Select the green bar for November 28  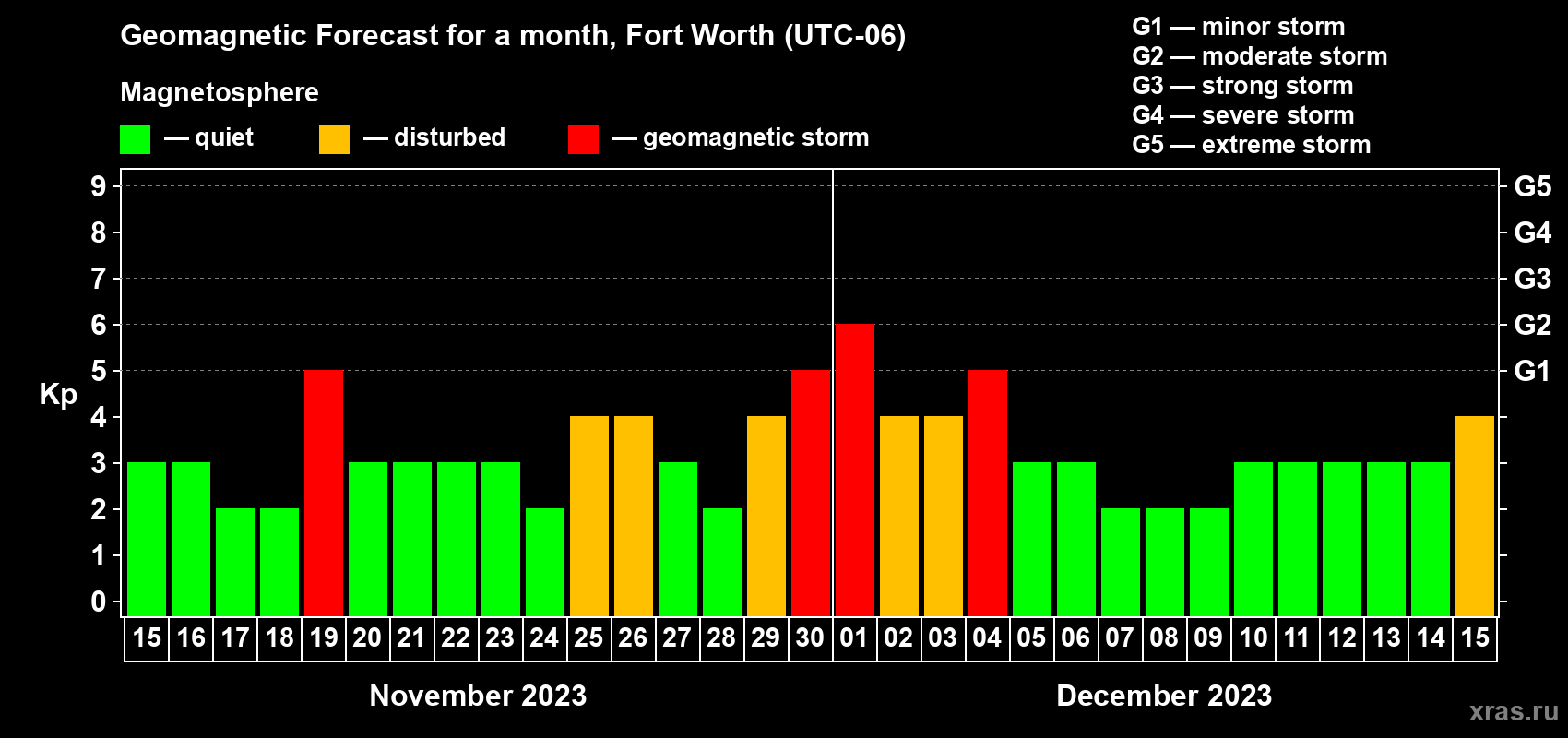click(x=722, y=563)
